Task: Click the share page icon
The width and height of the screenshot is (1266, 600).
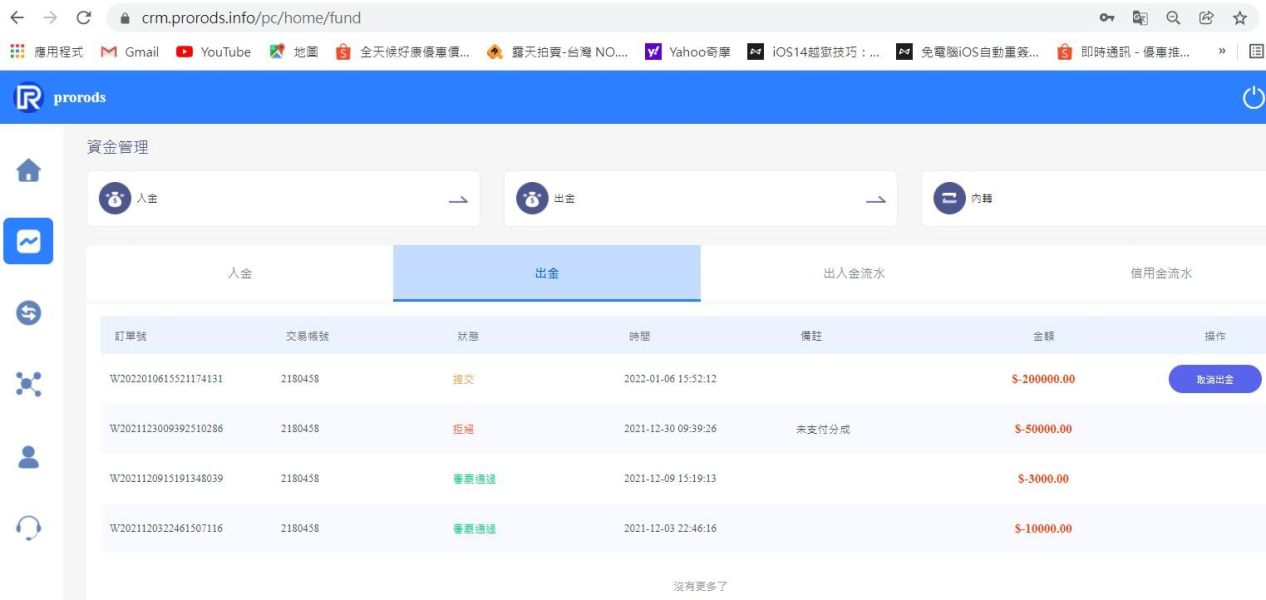Action: coord(1206,18)
